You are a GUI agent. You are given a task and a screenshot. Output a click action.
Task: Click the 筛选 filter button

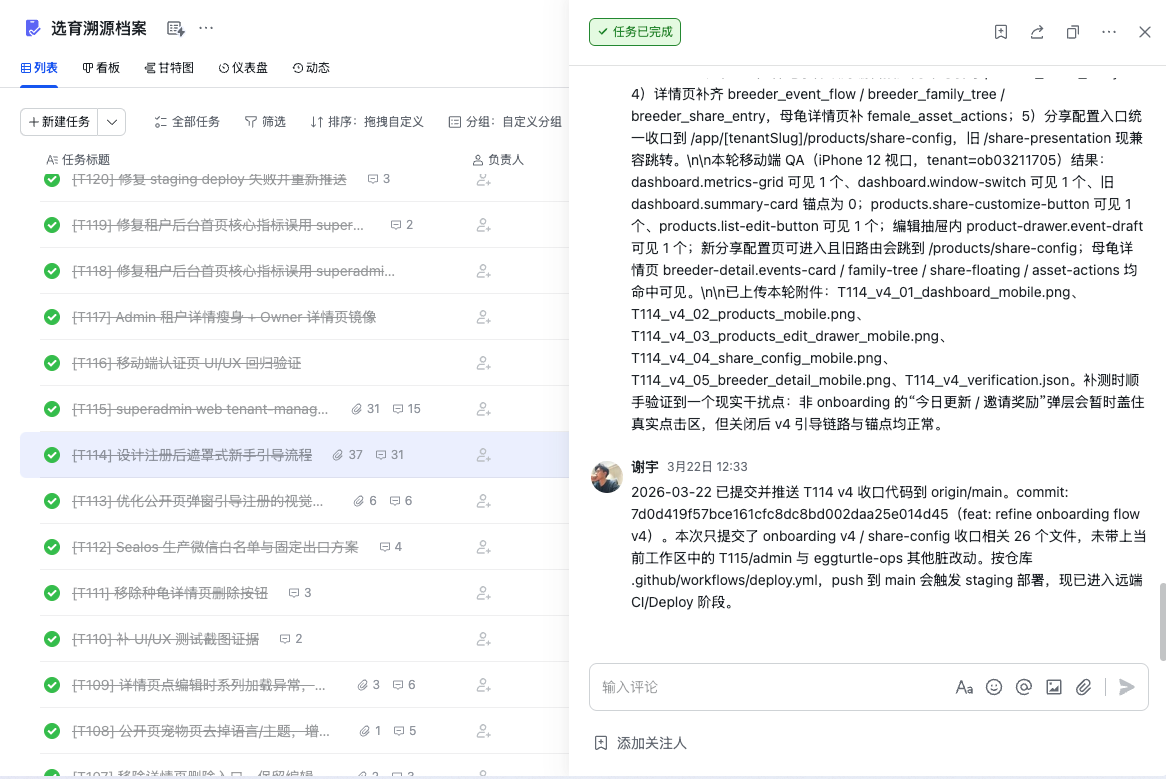pos(265,122)
